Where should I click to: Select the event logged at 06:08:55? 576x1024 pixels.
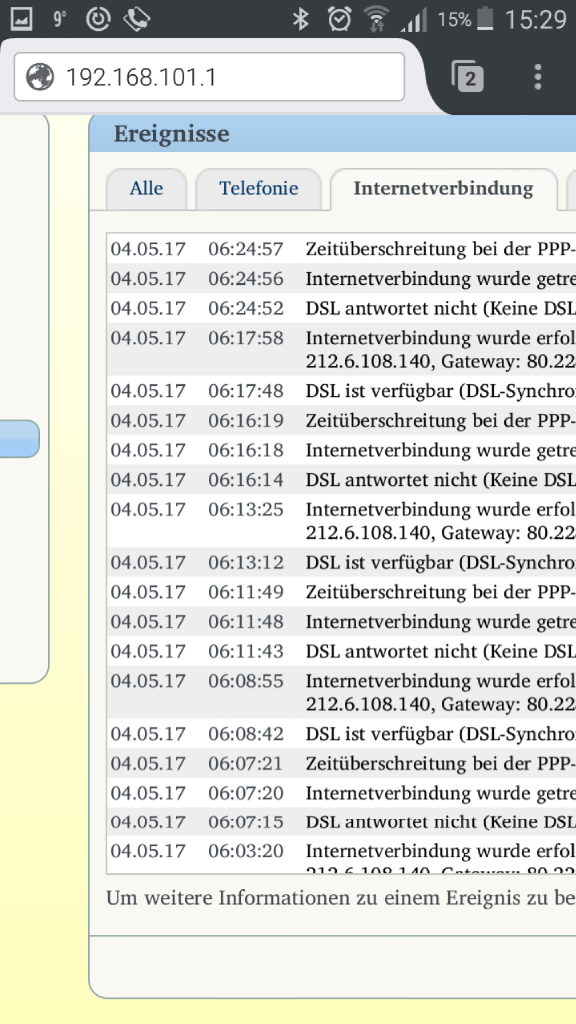point(342,693)
